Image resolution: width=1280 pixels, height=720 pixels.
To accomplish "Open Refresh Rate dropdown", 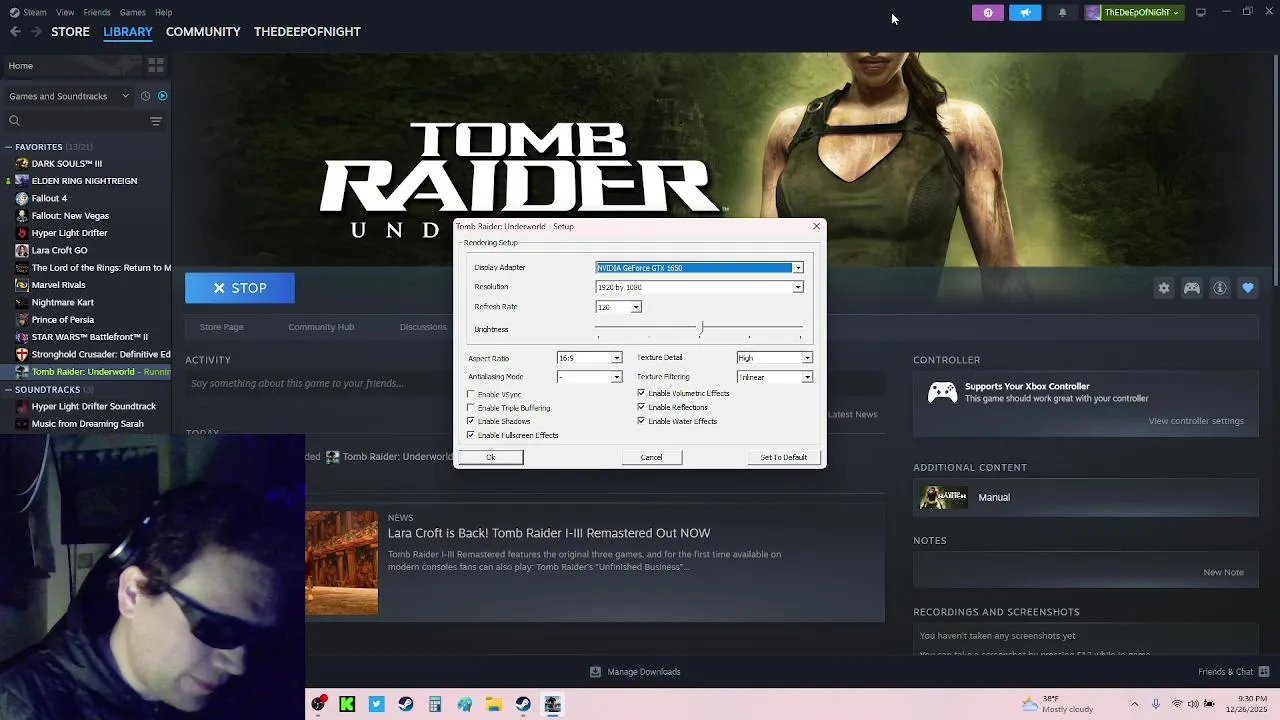I will tap(636, 307).
